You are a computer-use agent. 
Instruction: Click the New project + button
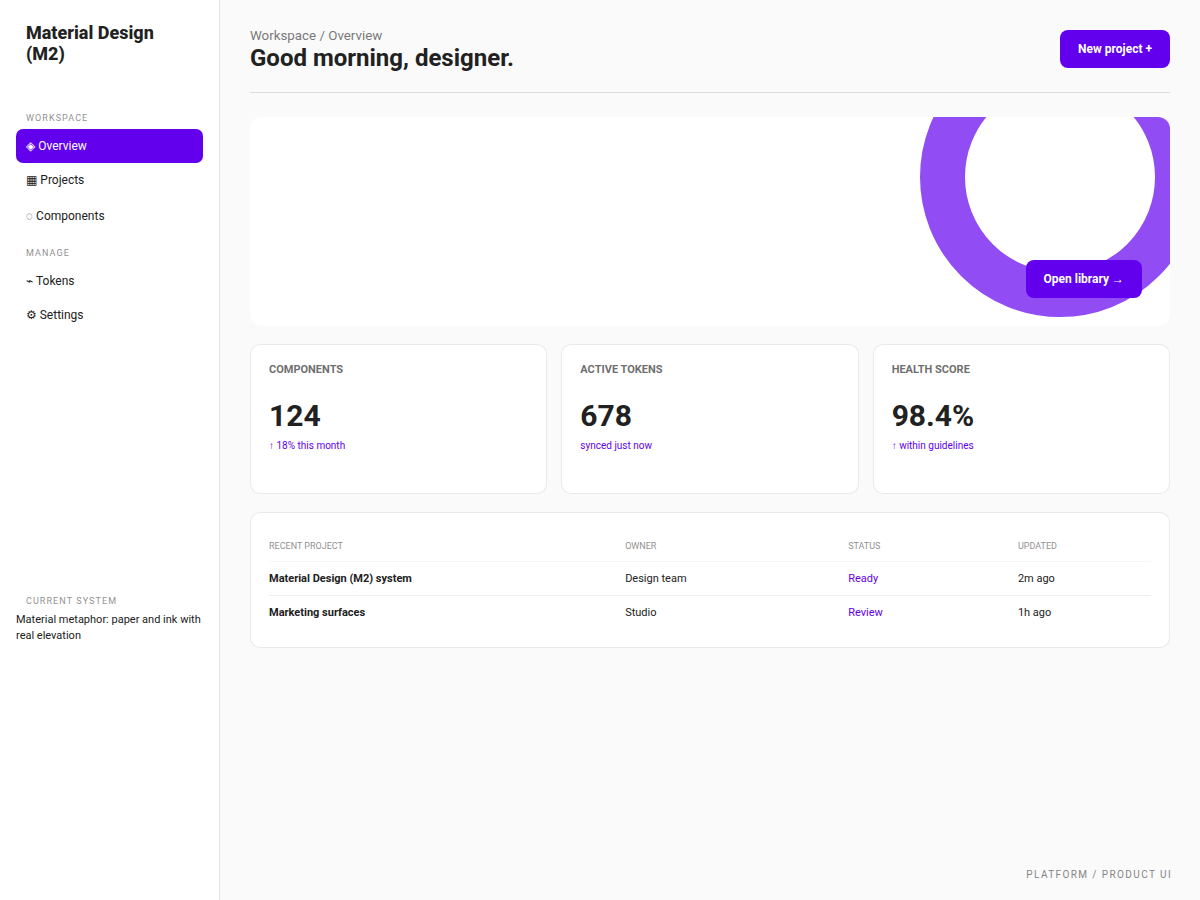pos(1115,49)
